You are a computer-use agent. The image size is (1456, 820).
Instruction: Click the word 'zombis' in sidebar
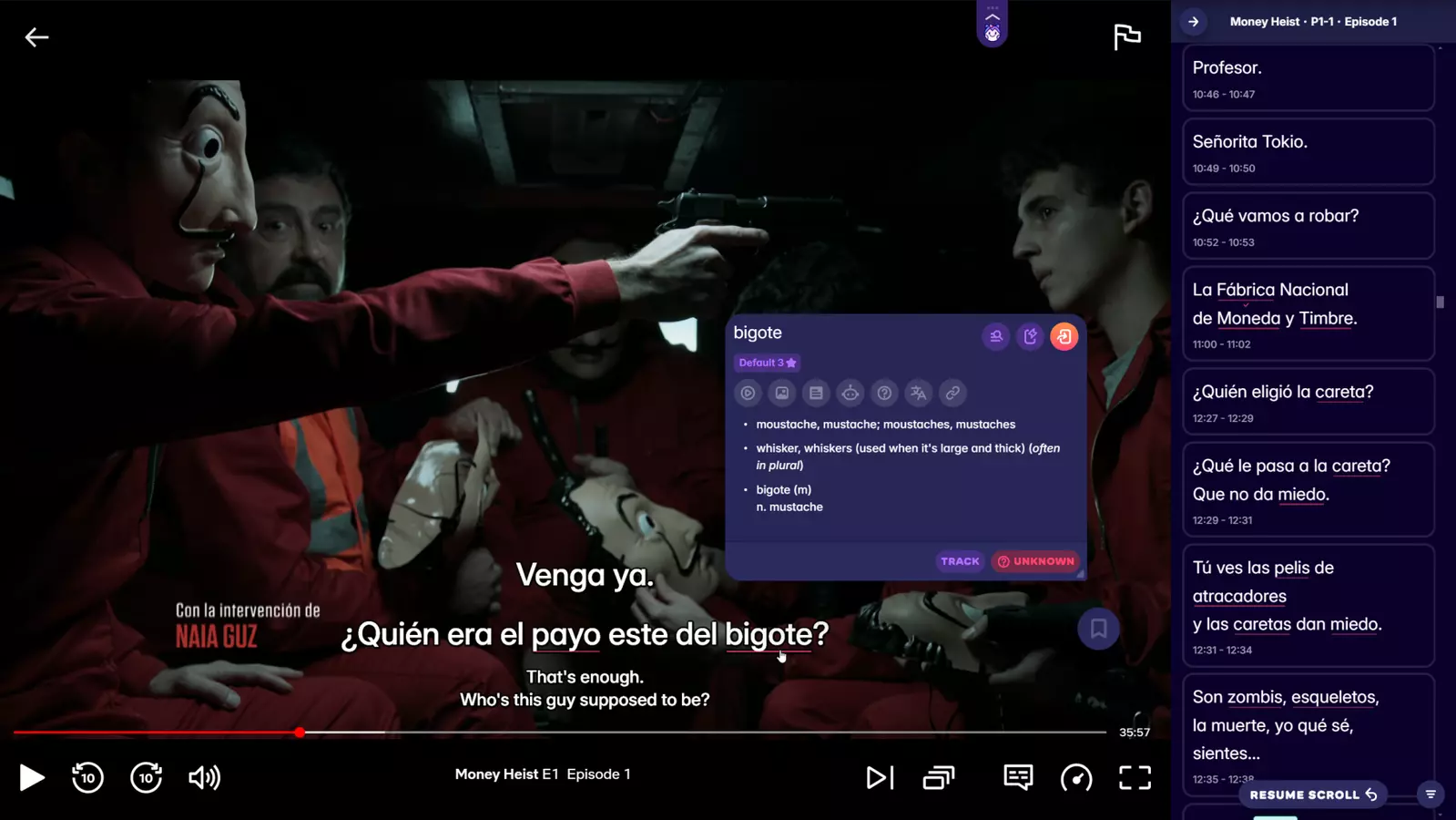[1255, 697]
